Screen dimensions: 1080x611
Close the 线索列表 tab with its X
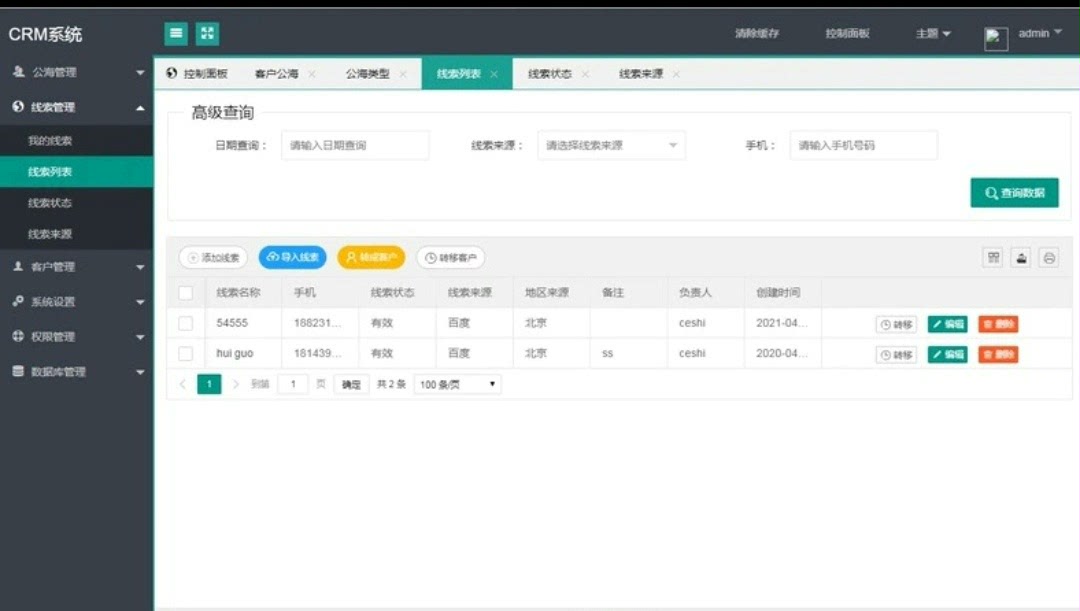[494, 74]
